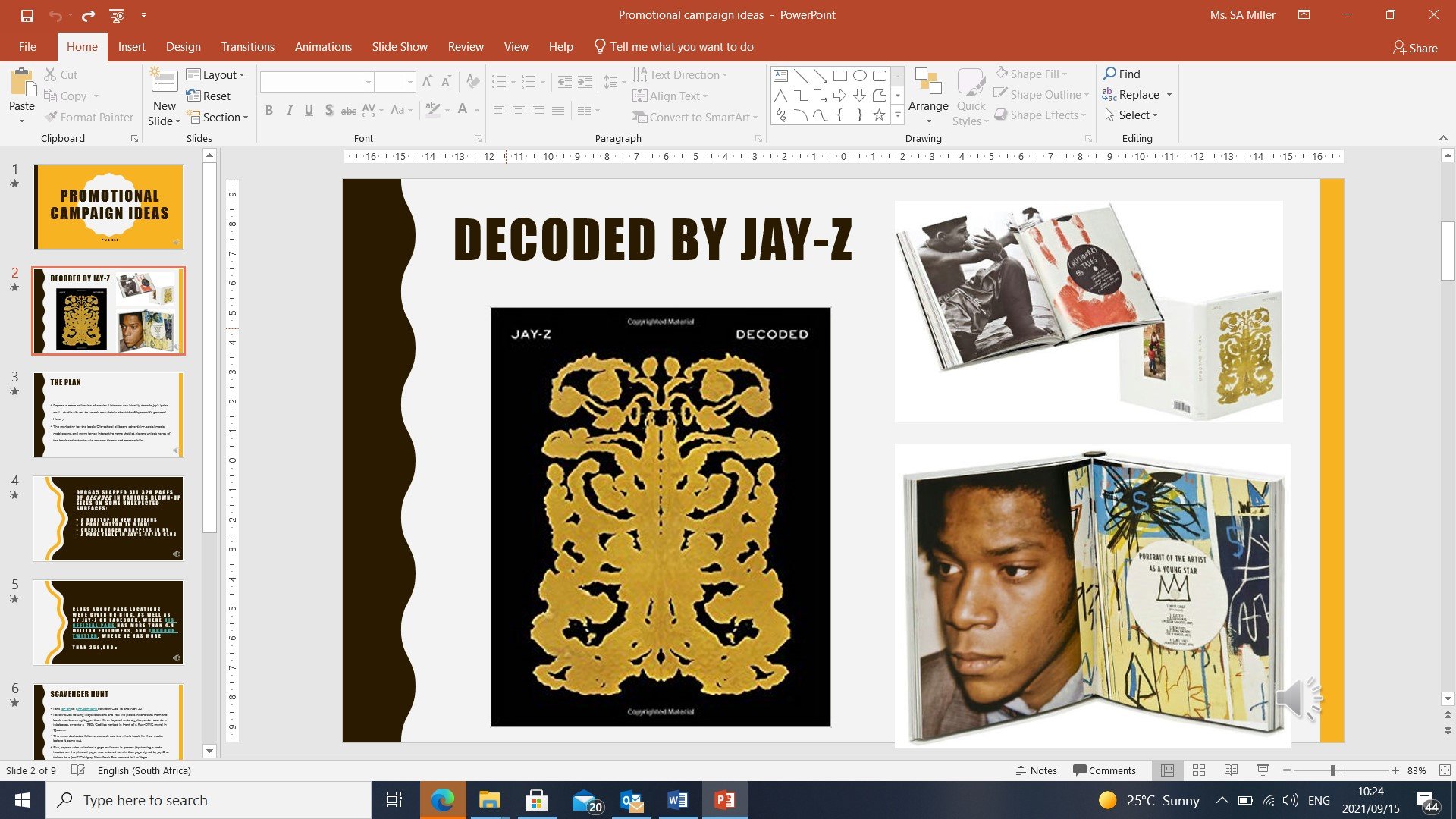Select the Text Box shape

tap(780, 76)
